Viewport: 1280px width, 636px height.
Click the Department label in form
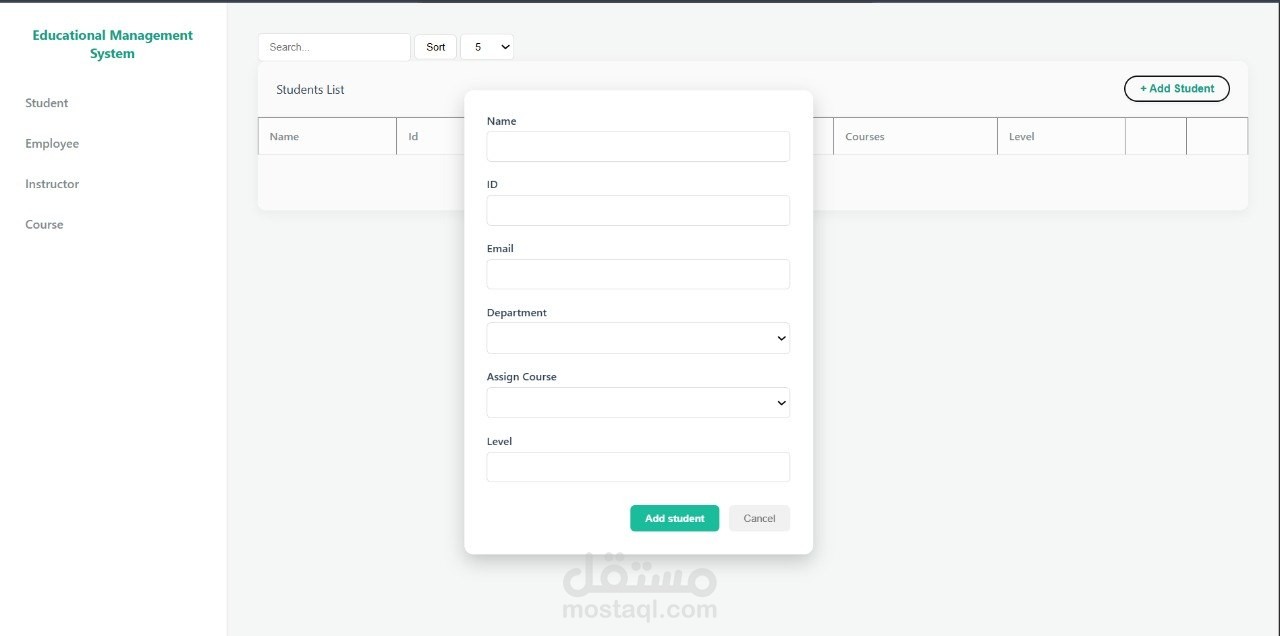click(517, 313)
